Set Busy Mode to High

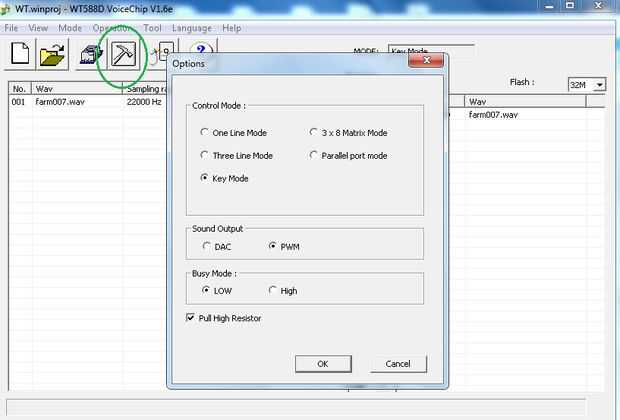click(x=272, y=290)
